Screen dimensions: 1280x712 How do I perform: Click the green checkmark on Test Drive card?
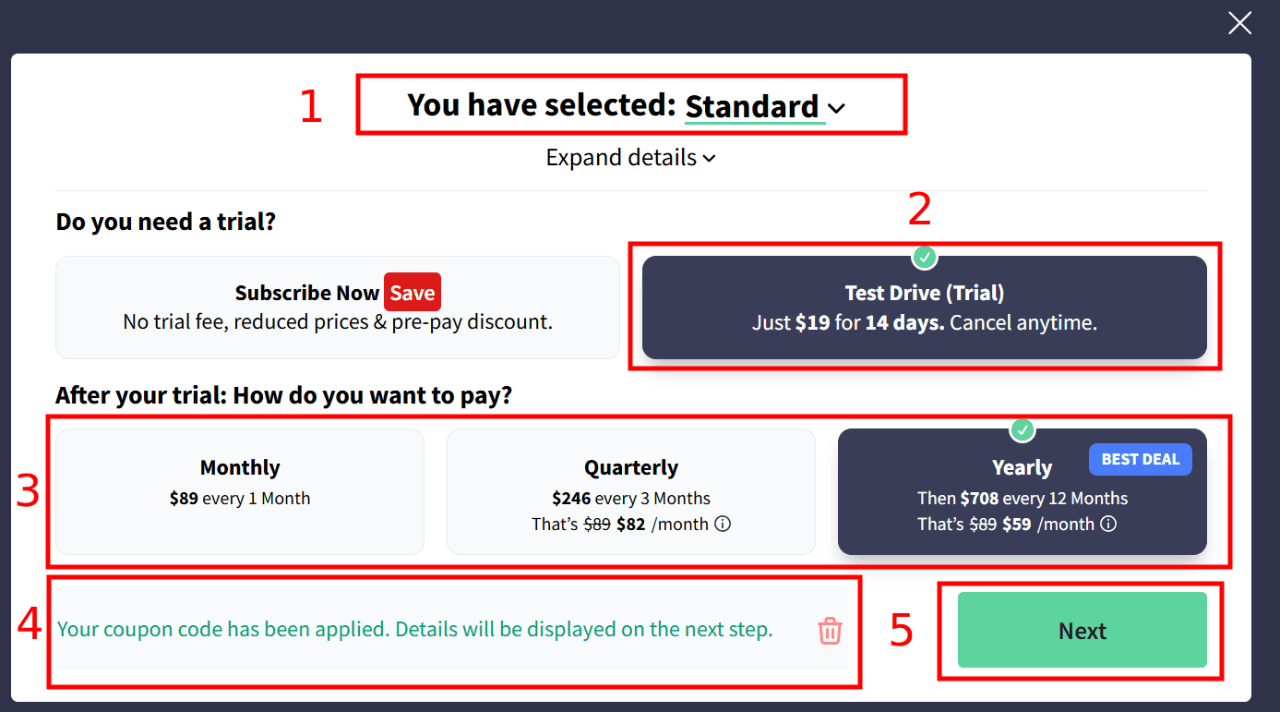tap(924, 257)
